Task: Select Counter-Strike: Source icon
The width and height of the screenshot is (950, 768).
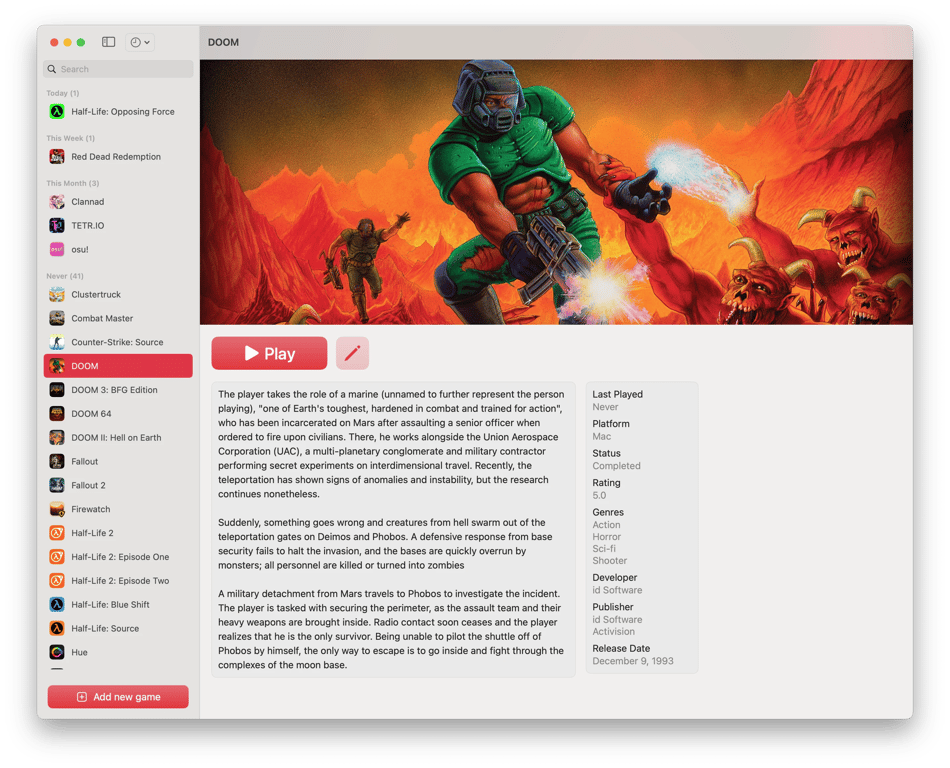Action: point(57,342)
